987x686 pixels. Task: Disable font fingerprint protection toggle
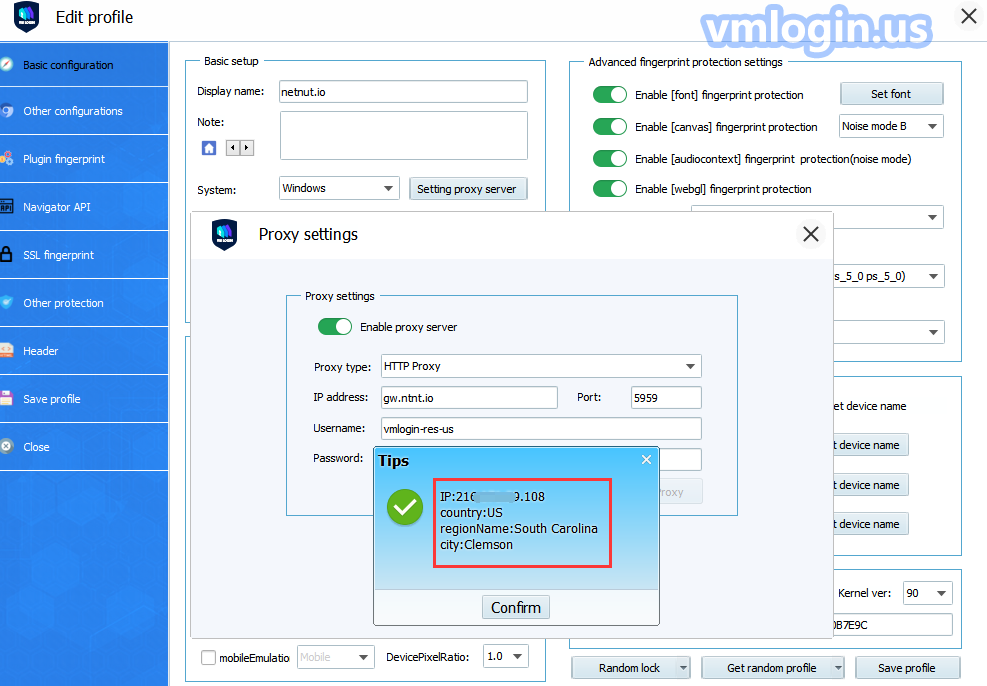click(609, 95)
